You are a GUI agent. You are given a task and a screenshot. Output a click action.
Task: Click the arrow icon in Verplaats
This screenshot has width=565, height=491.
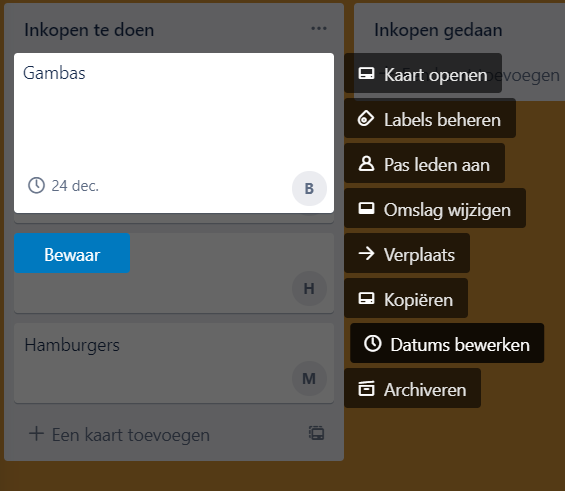point(366,254)
